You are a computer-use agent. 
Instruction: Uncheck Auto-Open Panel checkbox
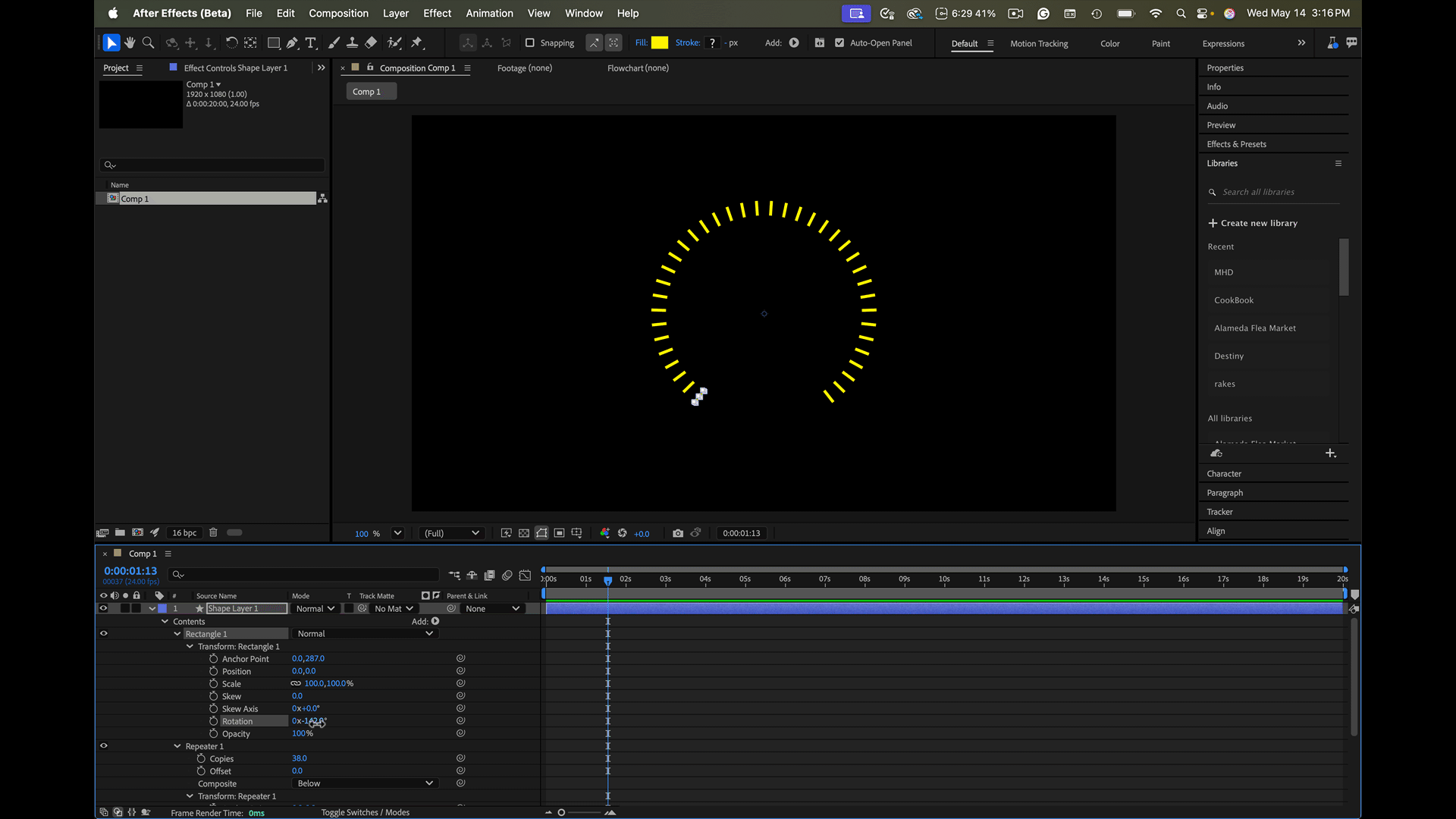click(x=839, y=43)
